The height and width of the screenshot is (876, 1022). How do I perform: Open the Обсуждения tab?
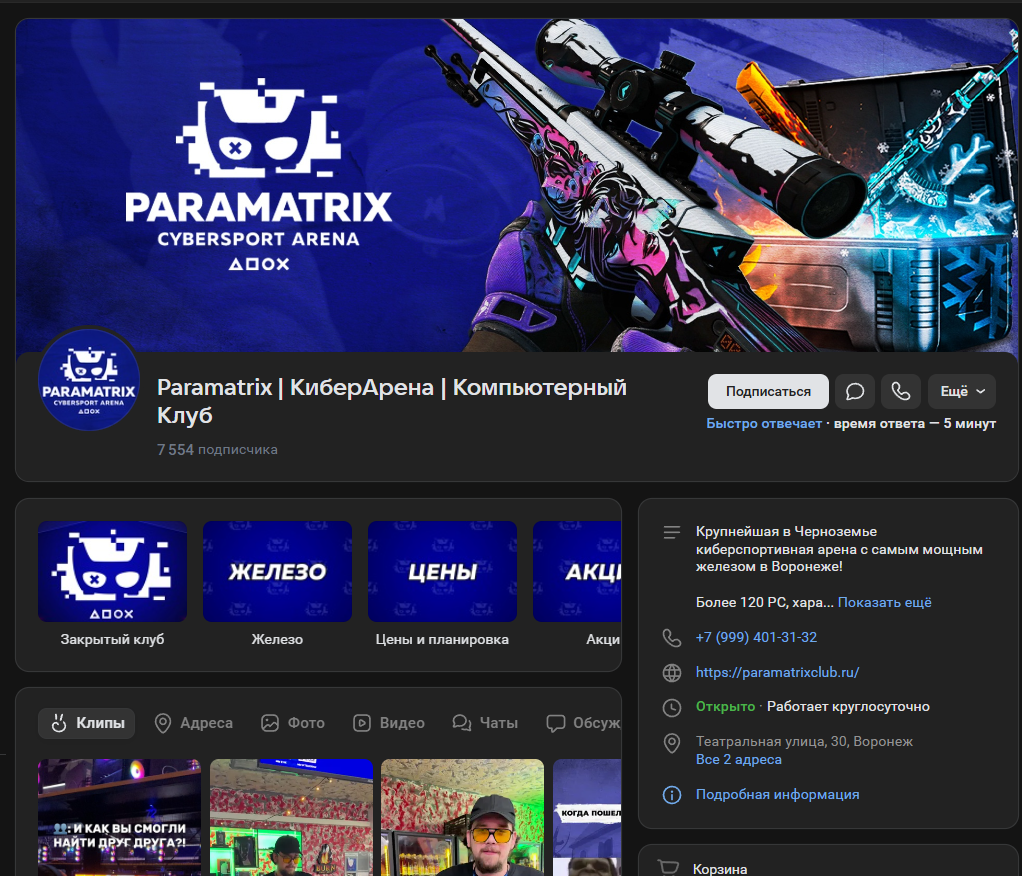pyautogui.click(x=583, y=723)
